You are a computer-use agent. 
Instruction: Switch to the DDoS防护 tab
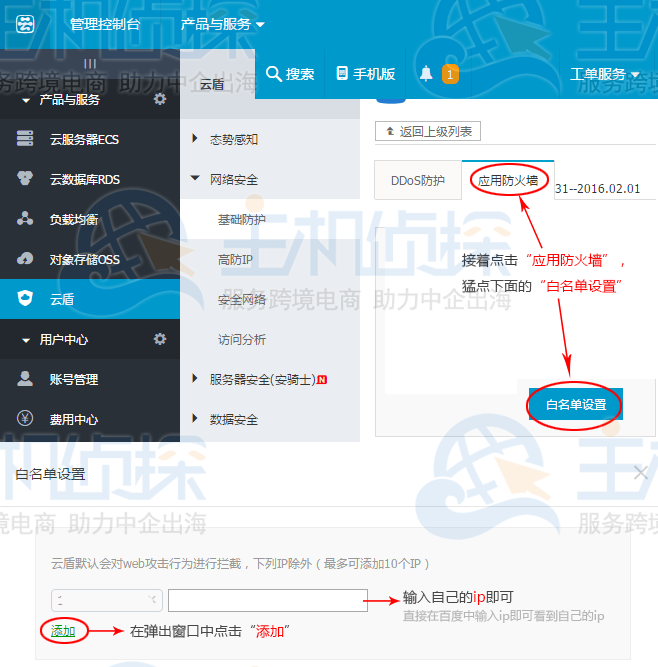coord(418,180)
